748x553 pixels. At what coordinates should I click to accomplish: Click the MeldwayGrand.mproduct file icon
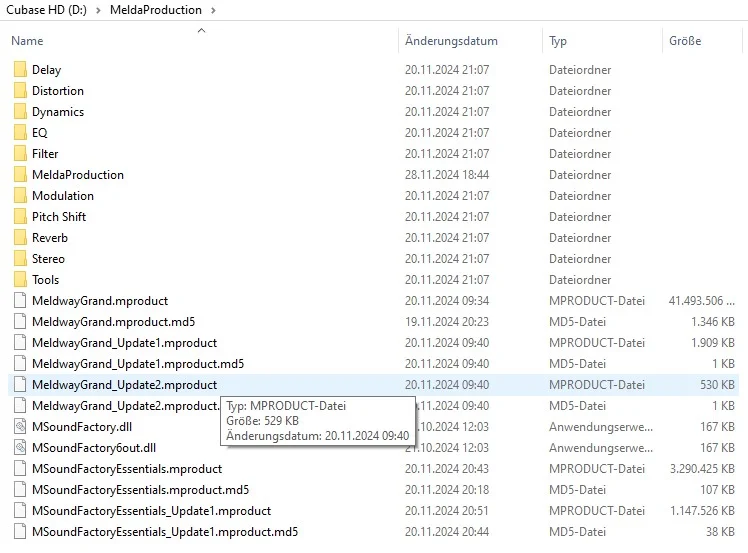tap(20, 301)
